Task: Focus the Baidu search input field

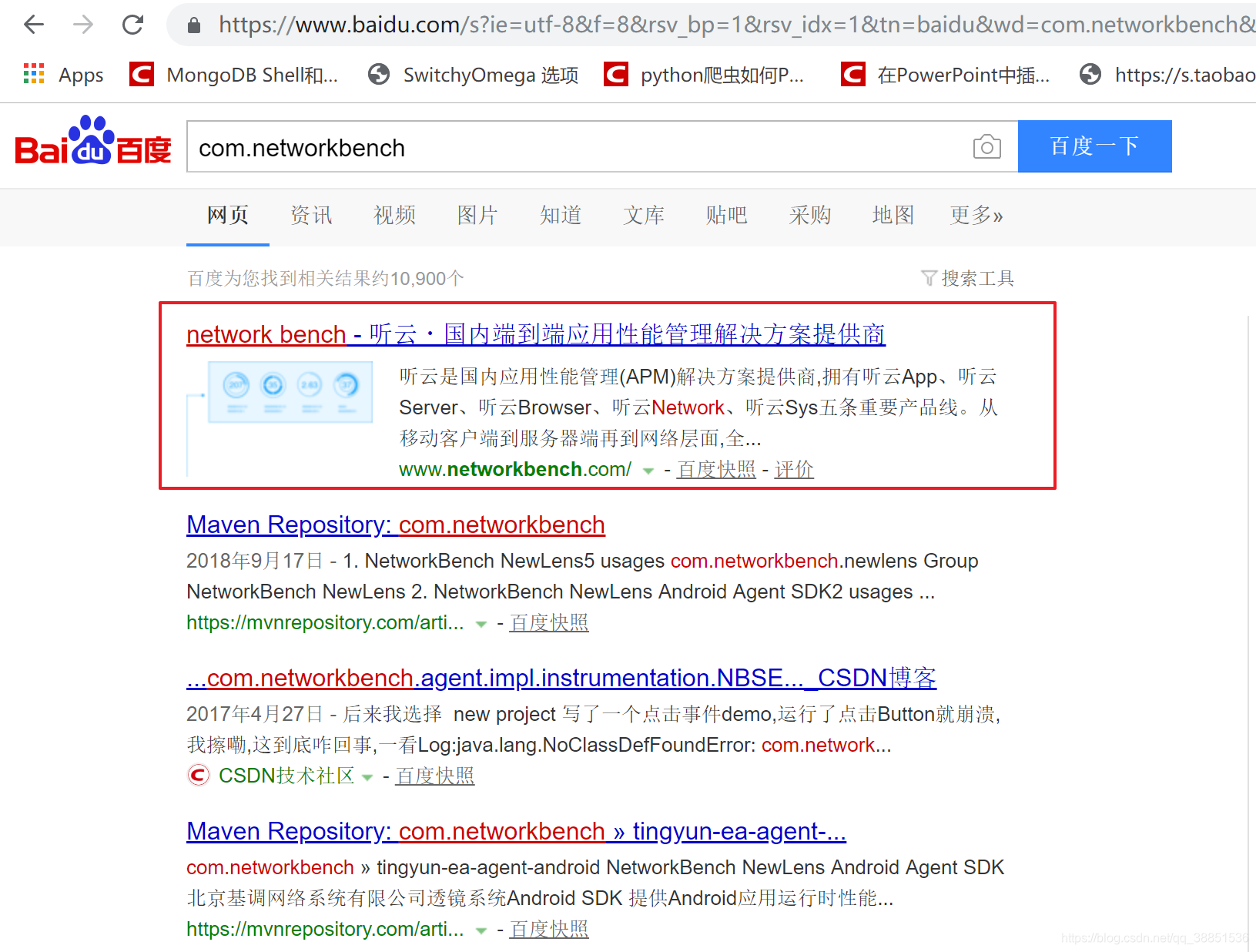Action: (x=578, y=146)
